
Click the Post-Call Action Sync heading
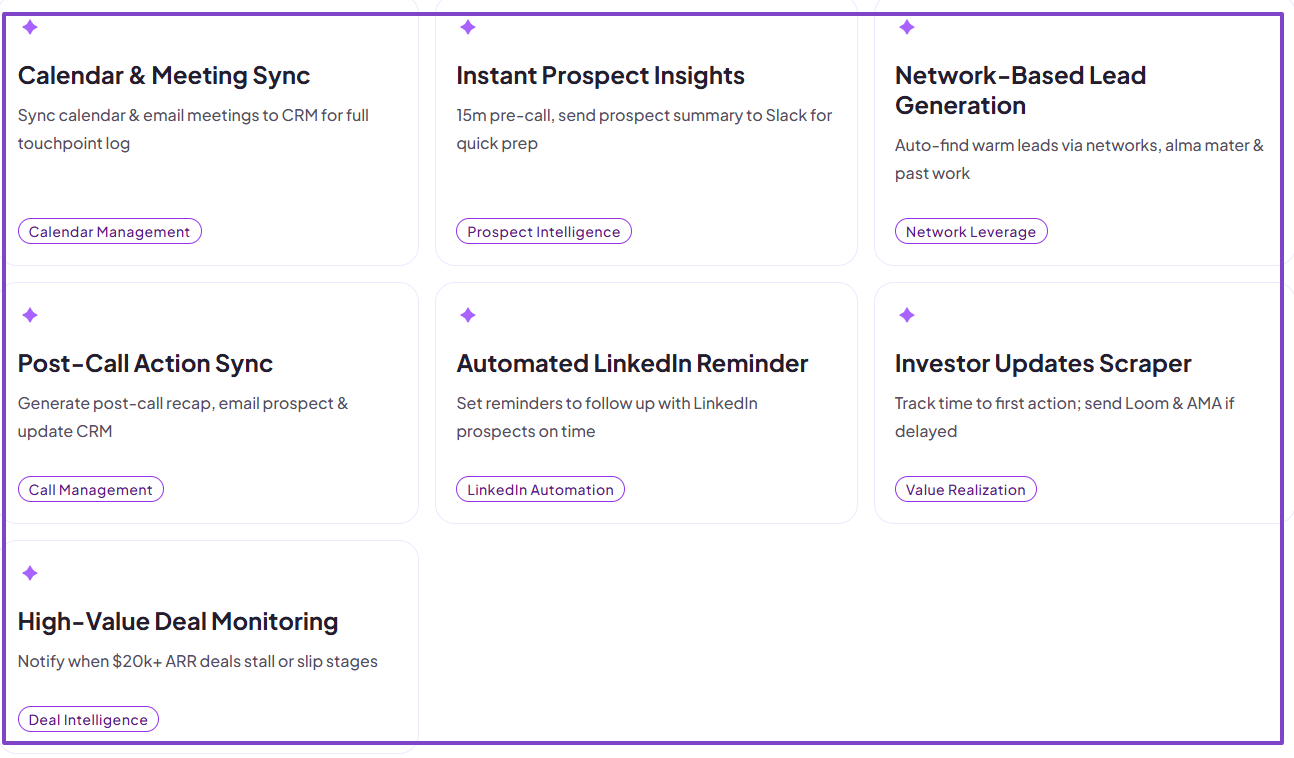click(145, 364)
